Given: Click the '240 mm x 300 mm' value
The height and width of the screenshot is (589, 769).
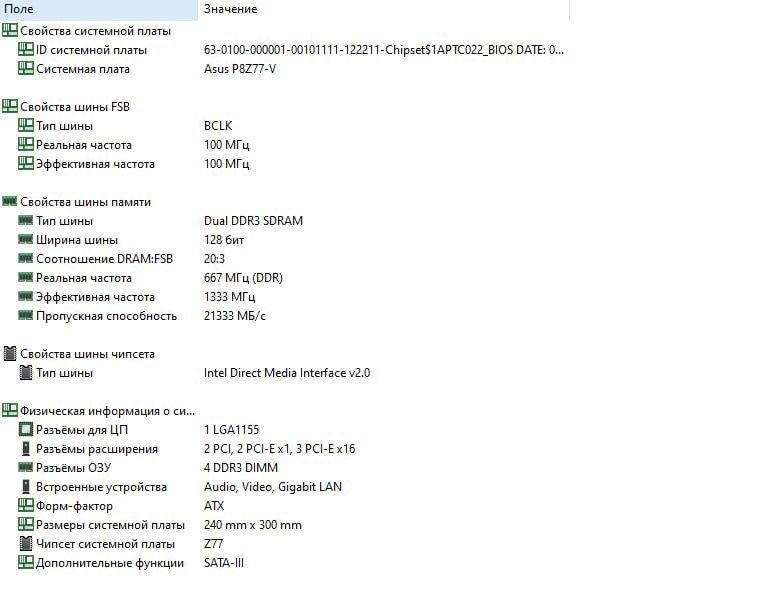Looking at the screenshot, I should [x=253, y=525].
